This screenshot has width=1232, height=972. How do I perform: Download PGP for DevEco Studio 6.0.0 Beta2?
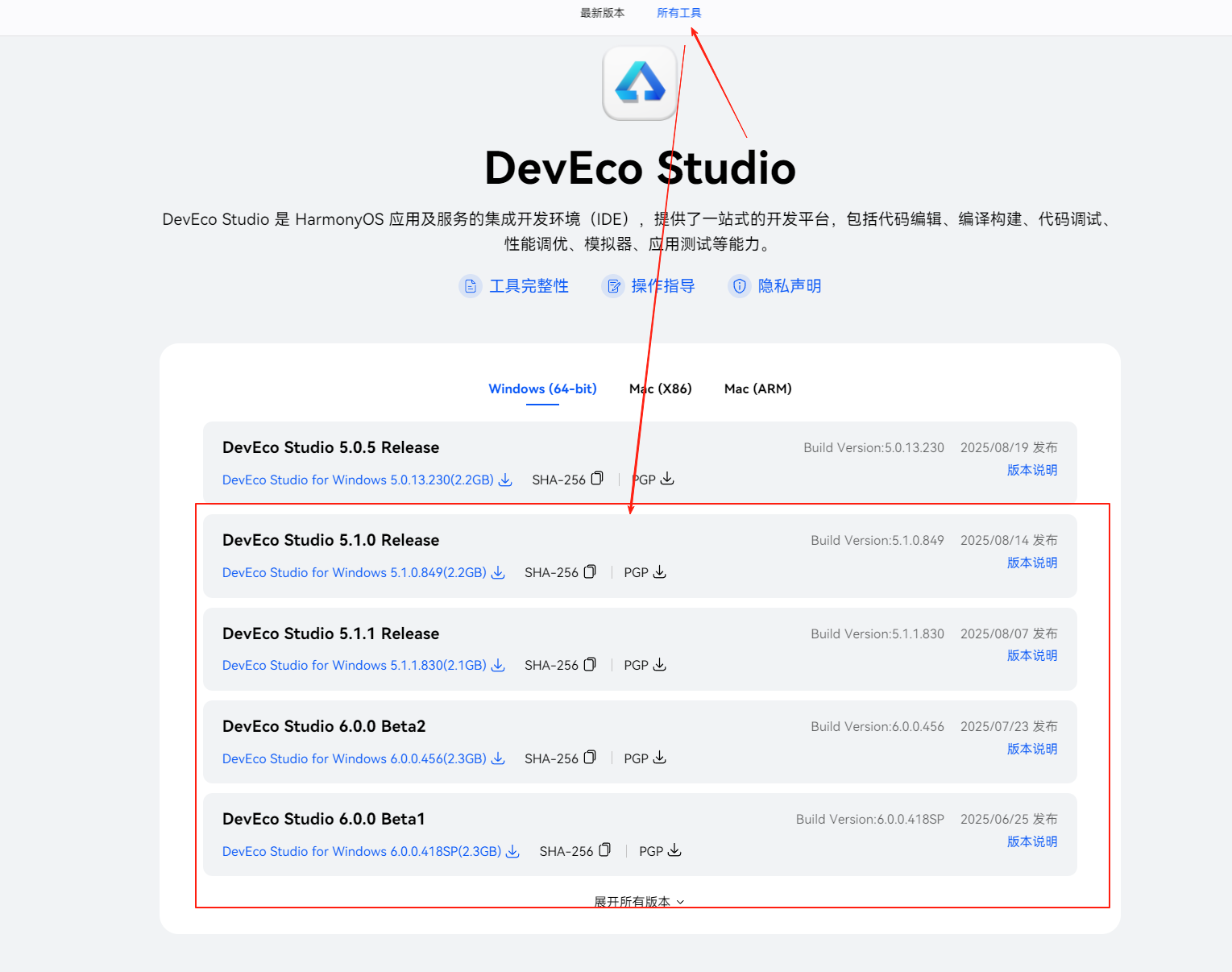(660, 758)
